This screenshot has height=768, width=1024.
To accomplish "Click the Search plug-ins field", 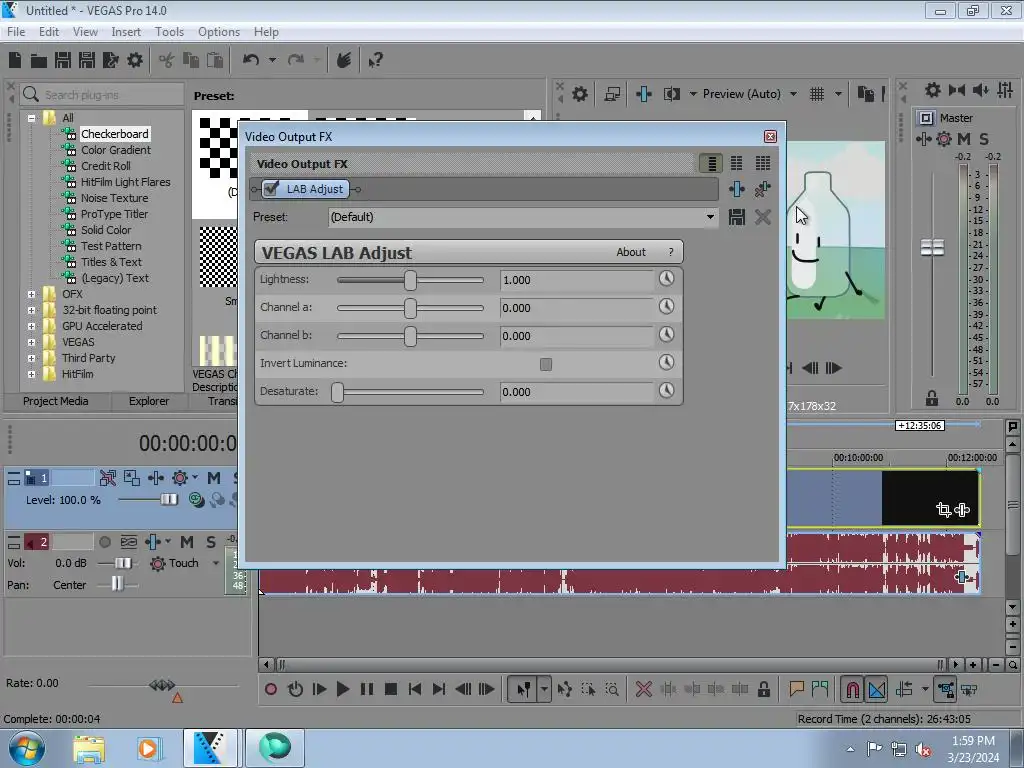I will pyautogui.click(x=103, y=95).
